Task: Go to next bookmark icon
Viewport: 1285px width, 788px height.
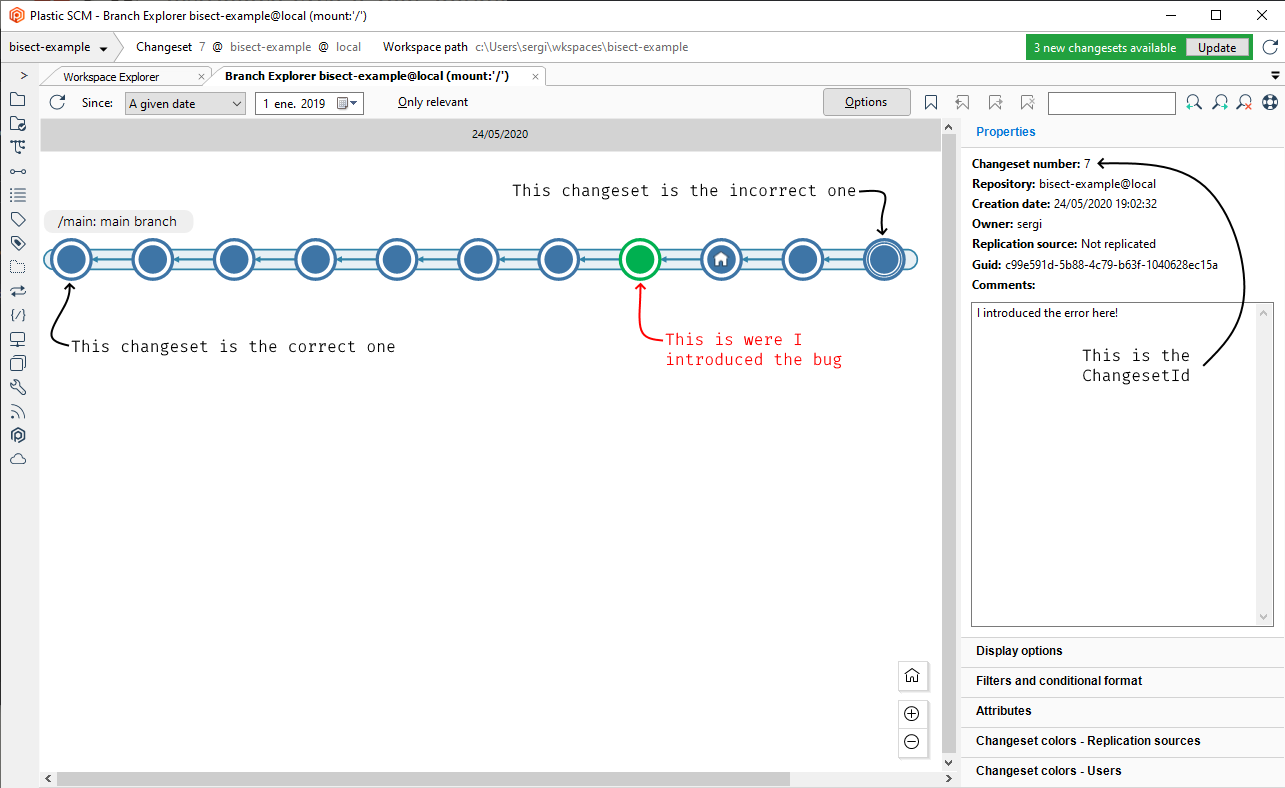Action: click(995, 102)
